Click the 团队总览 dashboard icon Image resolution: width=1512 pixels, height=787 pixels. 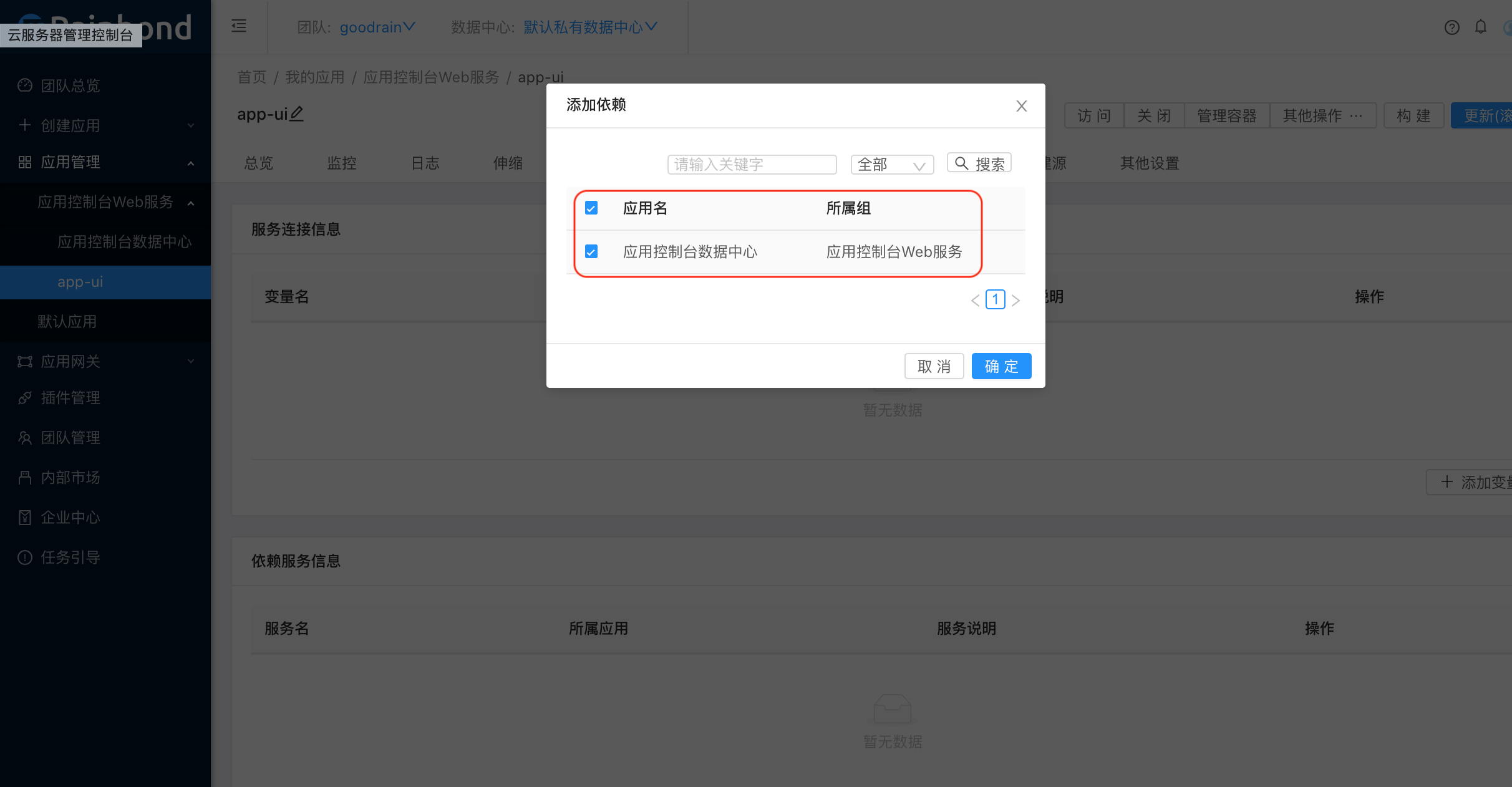pyautogui.click(x=25, y=85)
